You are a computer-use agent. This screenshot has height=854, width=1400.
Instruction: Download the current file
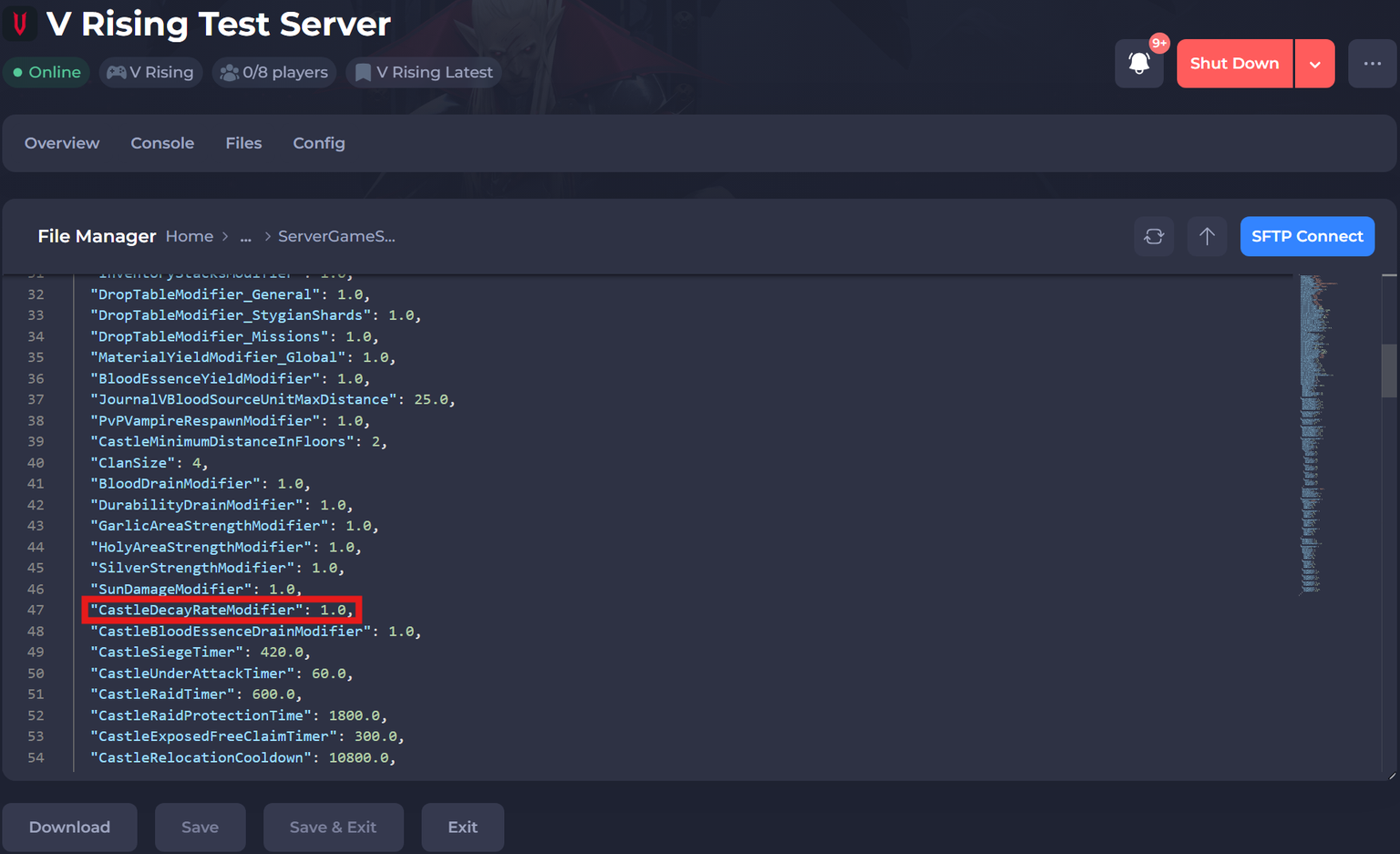tap(69, 827)
